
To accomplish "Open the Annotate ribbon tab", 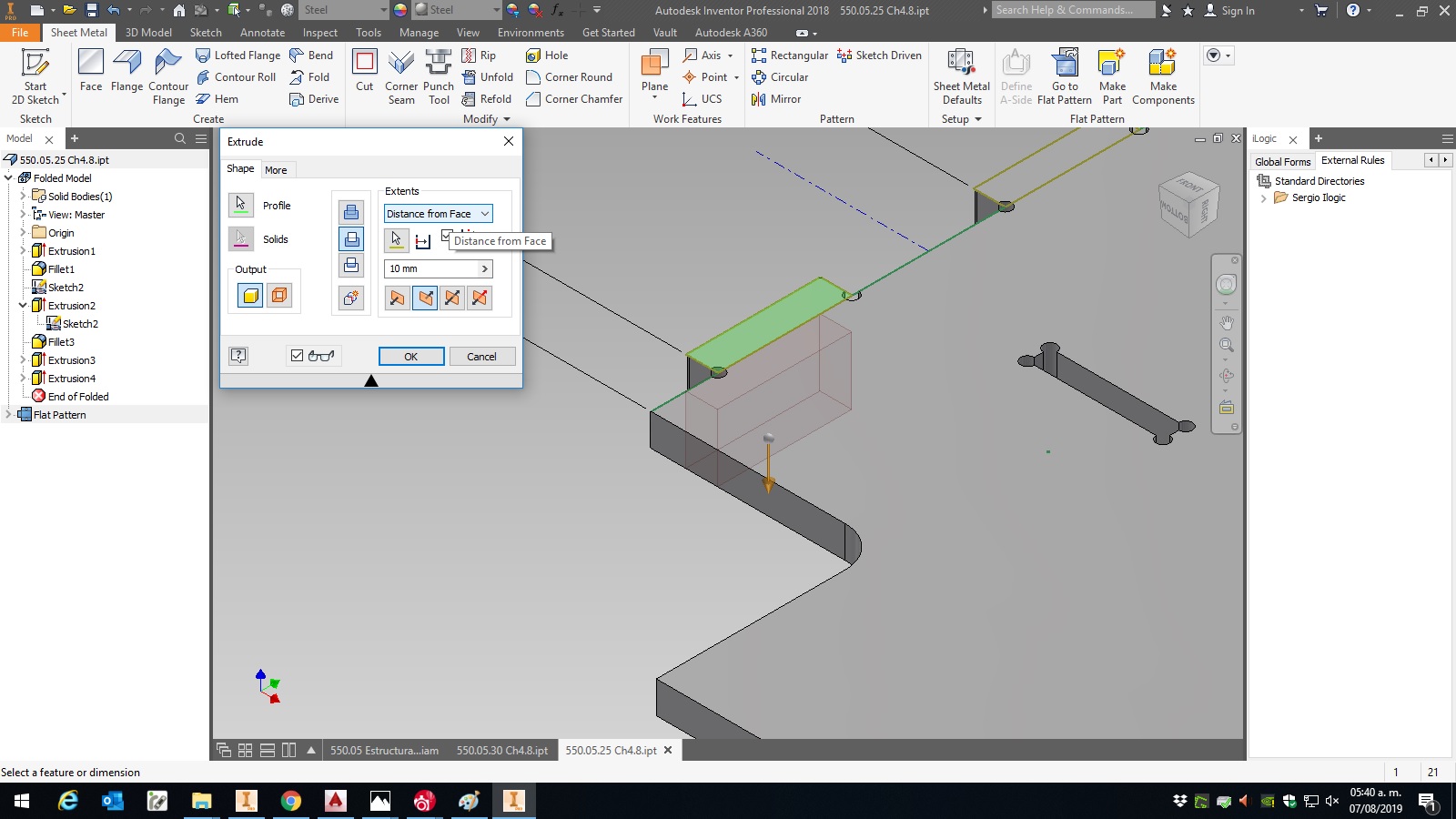I will click(262, 32).
